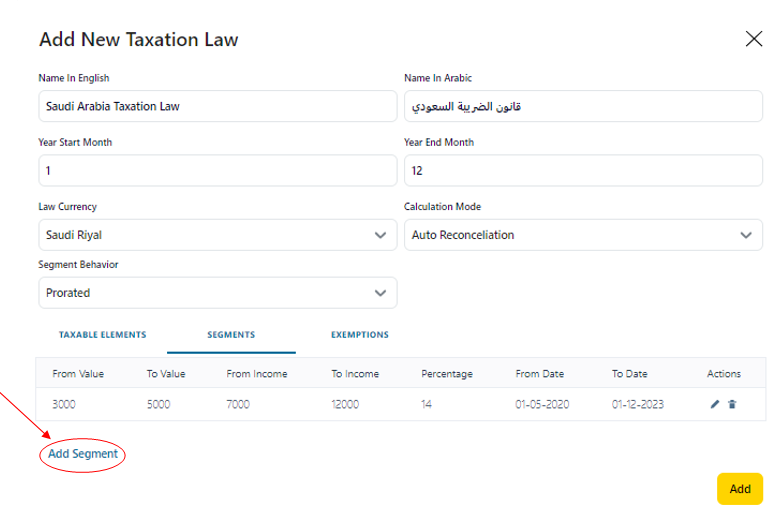This screenshot has height=508, width=781.
Task: Switch to the Taxable Elements tab
Action: pos(102,335)
